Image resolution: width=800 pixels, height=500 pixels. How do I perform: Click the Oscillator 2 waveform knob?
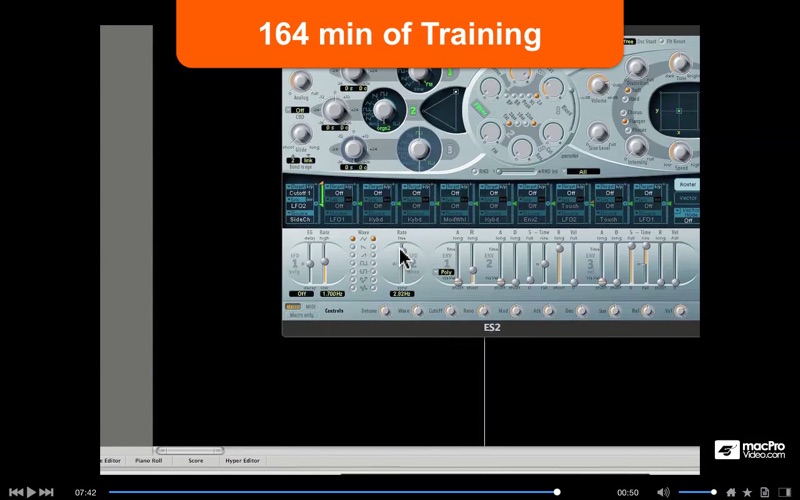[384, 109]
